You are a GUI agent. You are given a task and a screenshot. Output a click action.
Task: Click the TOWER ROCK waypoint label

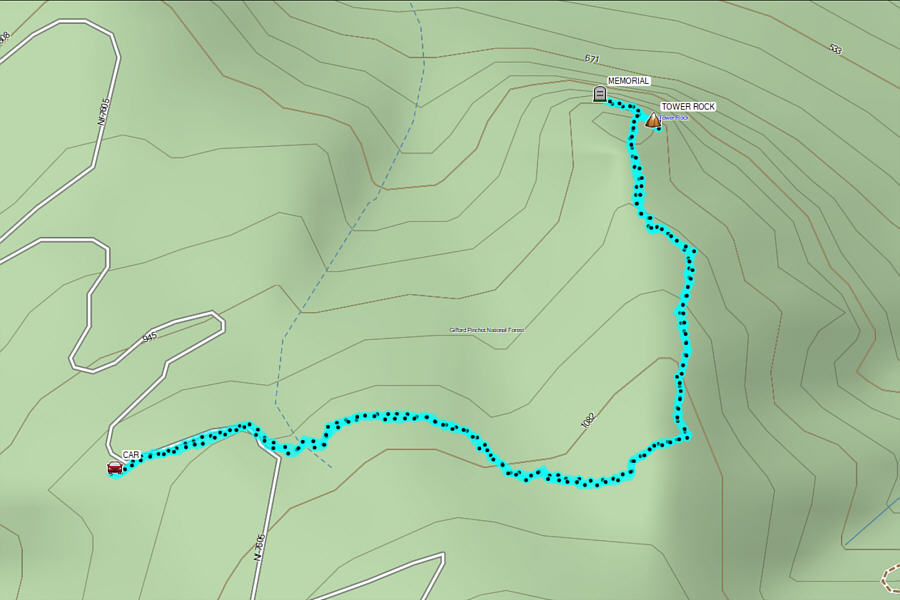click(x=688, y=106)
